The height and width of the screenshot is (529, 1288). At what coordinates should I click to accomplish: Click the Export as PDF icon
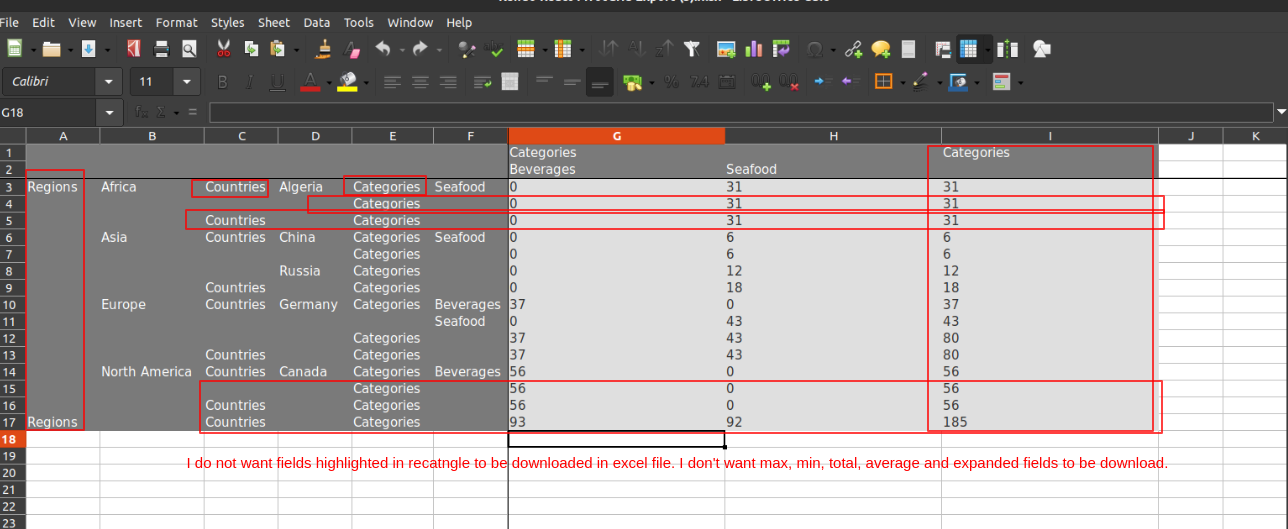coord(134,49)
